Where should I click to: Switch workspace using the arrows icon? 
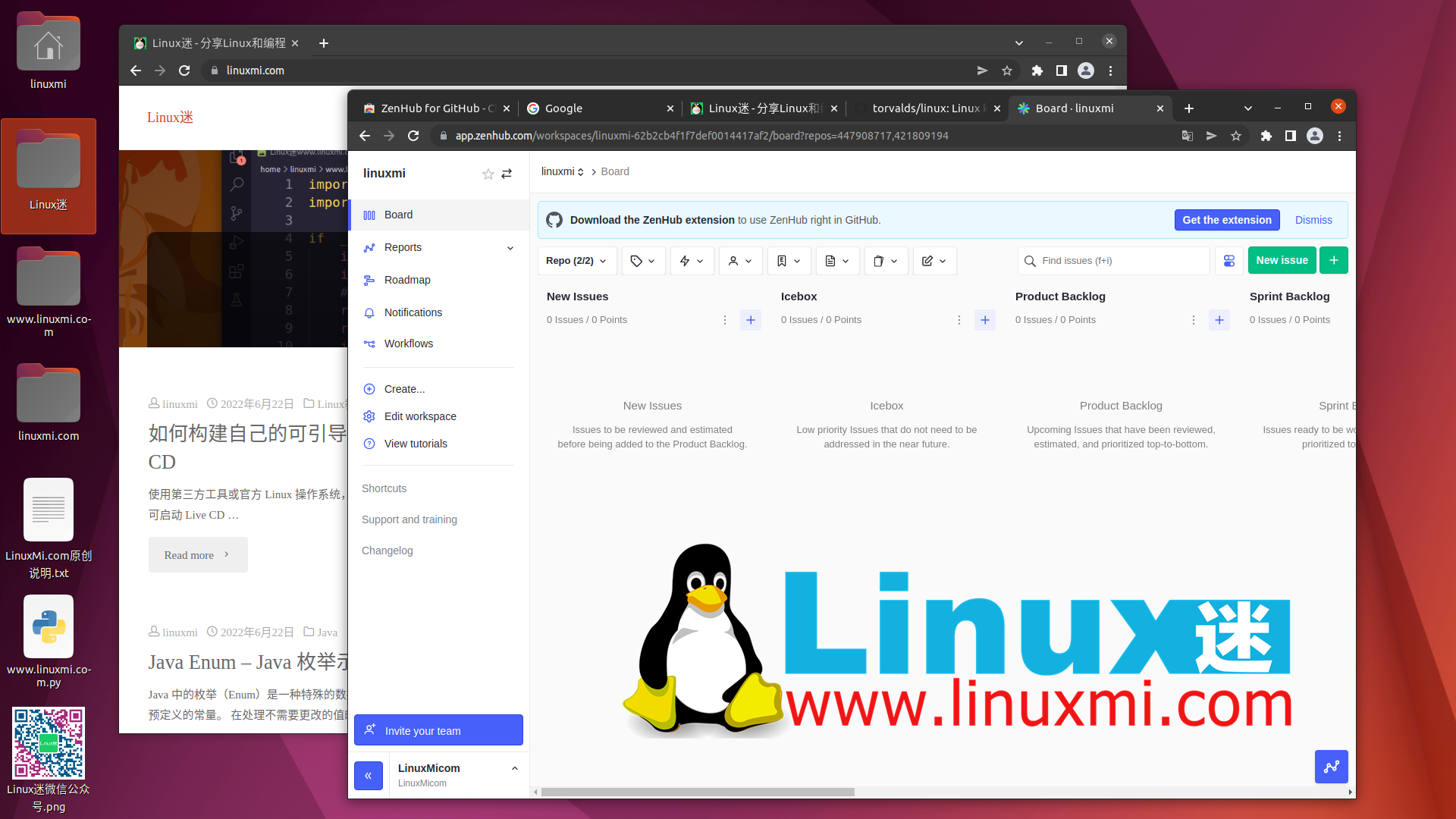(507, 174)
